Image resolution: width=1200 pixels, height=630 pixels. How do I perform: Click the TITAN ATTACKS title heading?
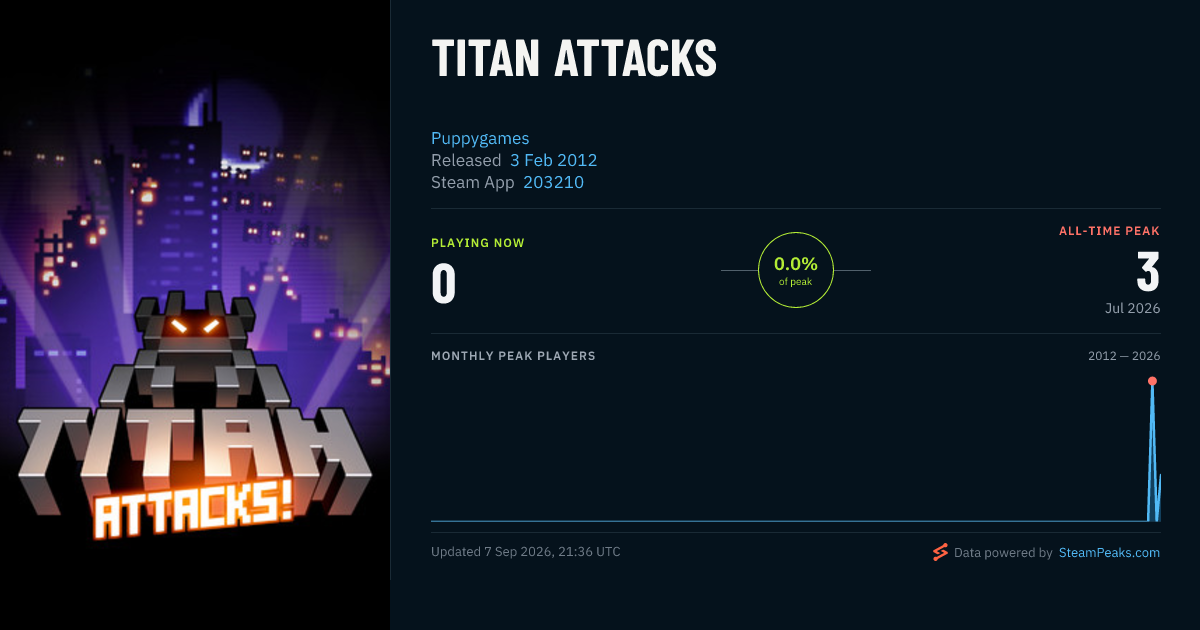click(574, 60)
